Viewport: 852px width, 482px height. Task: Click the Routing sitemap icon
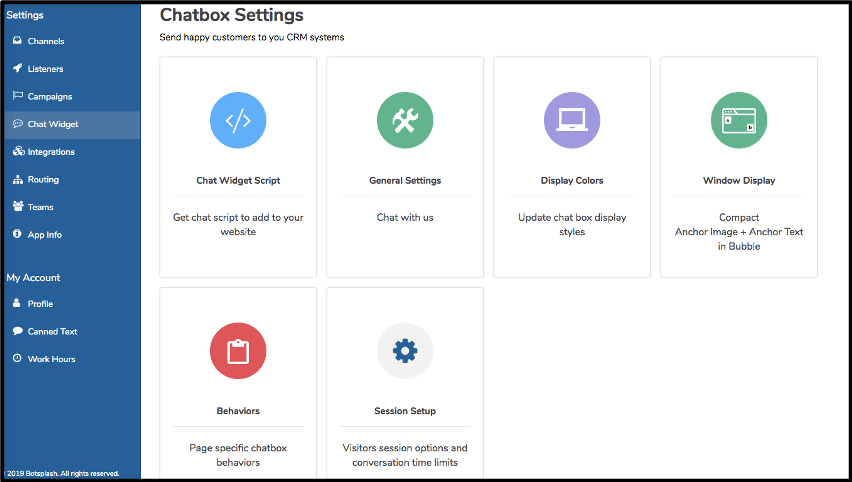17,179
